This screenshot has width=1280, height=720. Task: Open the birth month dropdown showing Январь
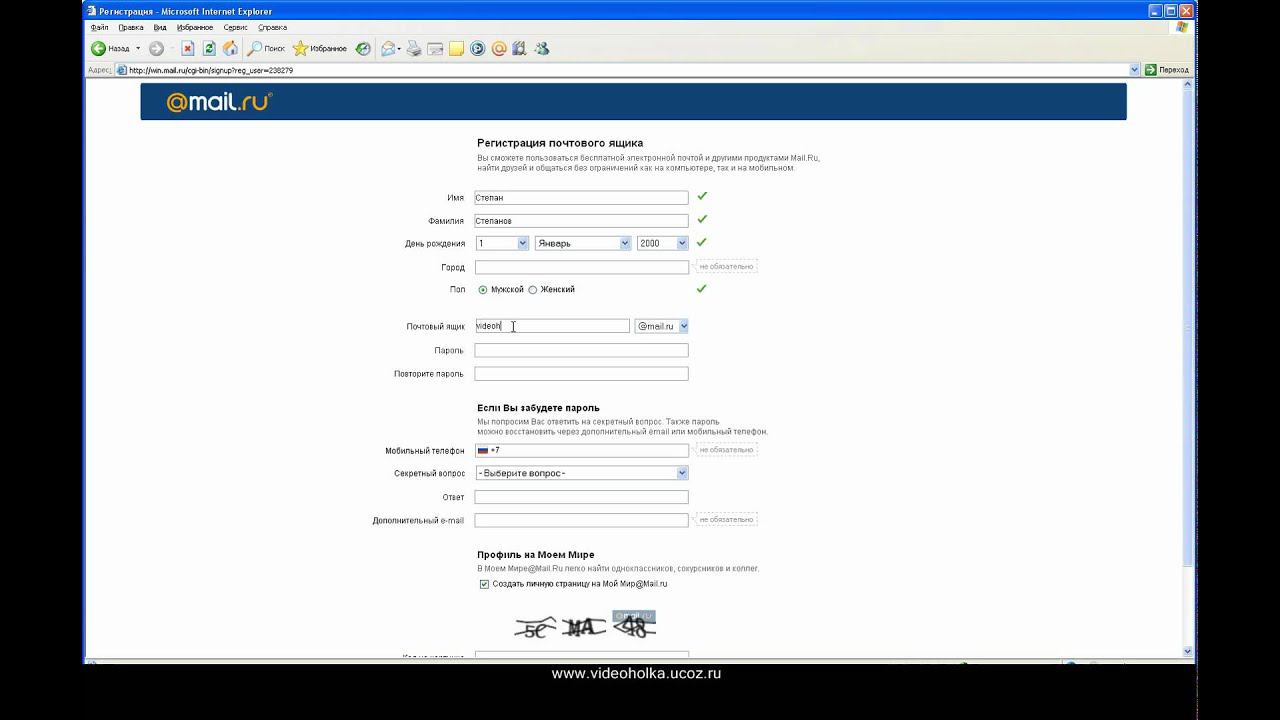(x=583, y=243)
